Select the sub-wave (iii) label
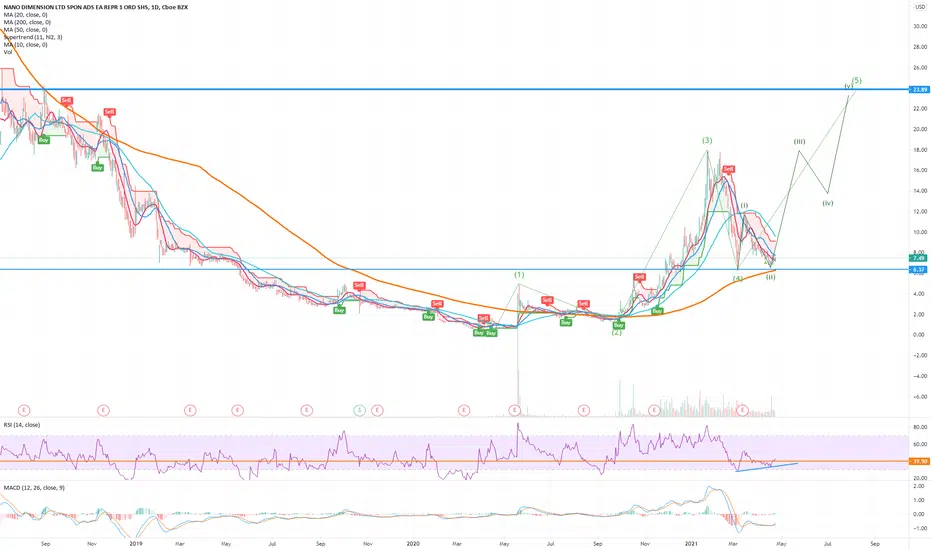 click(799, 142)
